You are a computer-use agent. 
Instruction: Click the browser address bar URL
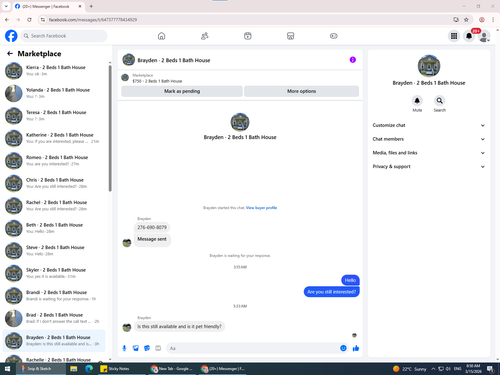93,20
